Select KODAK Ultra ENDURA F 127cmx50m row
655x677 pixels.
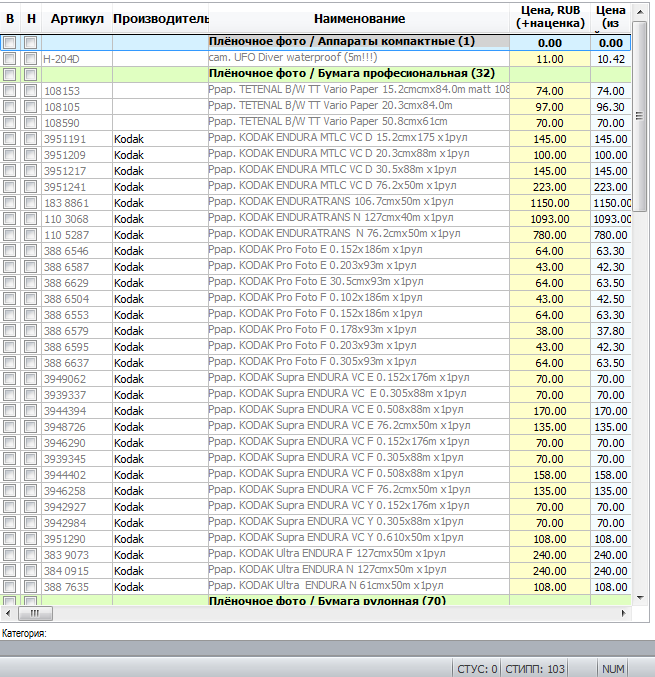(x=315, y=554)
